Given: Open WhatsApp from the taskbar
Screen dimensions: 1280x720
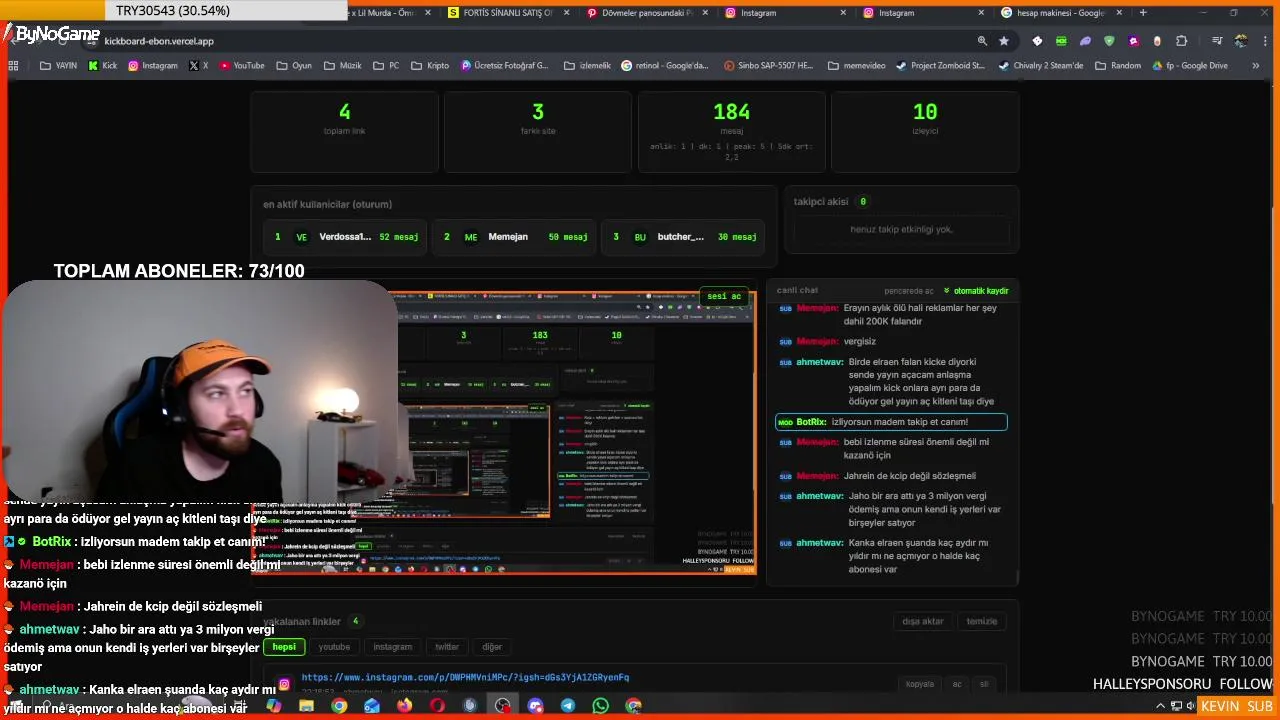Looking at the screenshot, I should pos(600,705).
